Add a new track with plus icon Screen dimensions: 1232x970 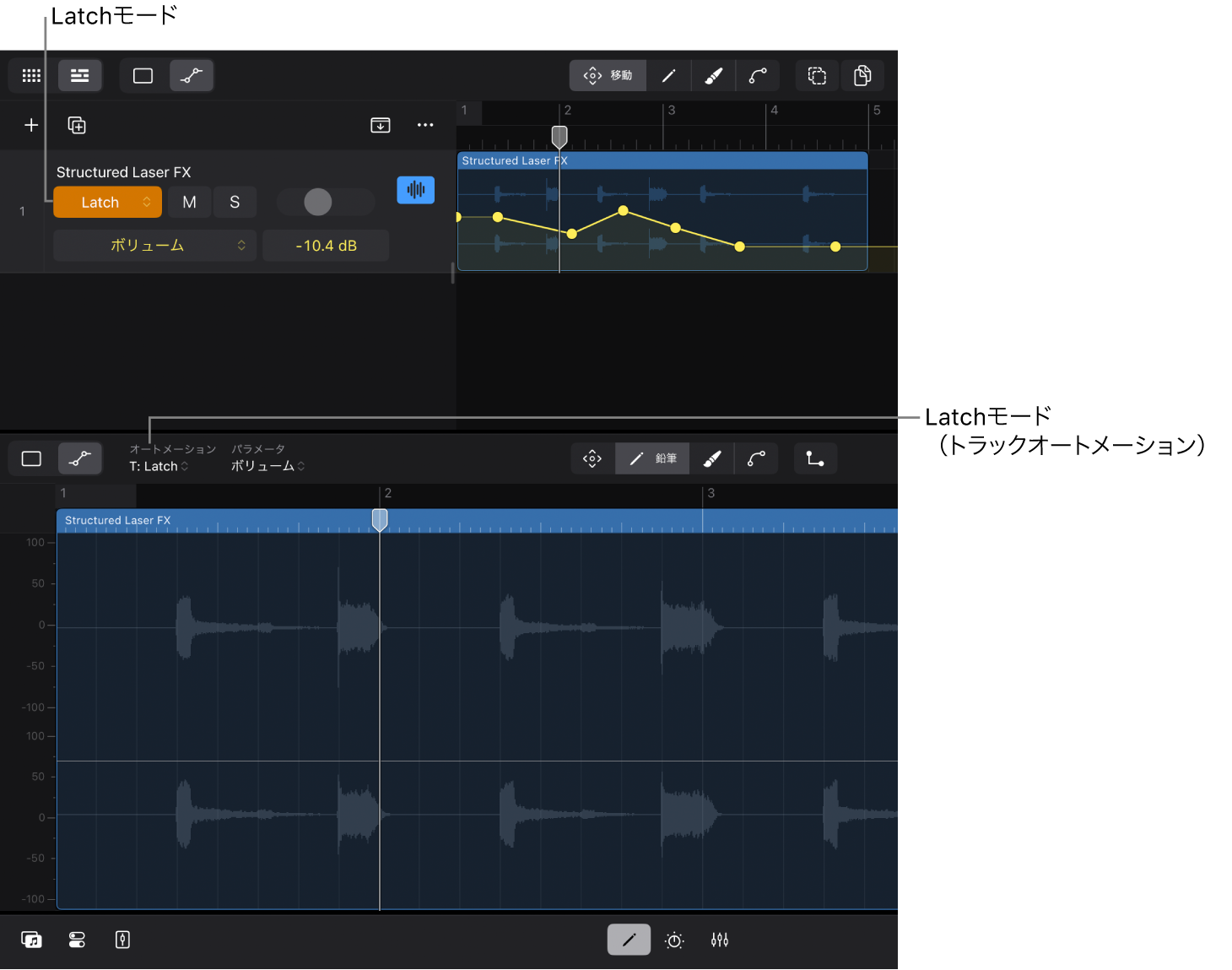[x=31, y=126]
